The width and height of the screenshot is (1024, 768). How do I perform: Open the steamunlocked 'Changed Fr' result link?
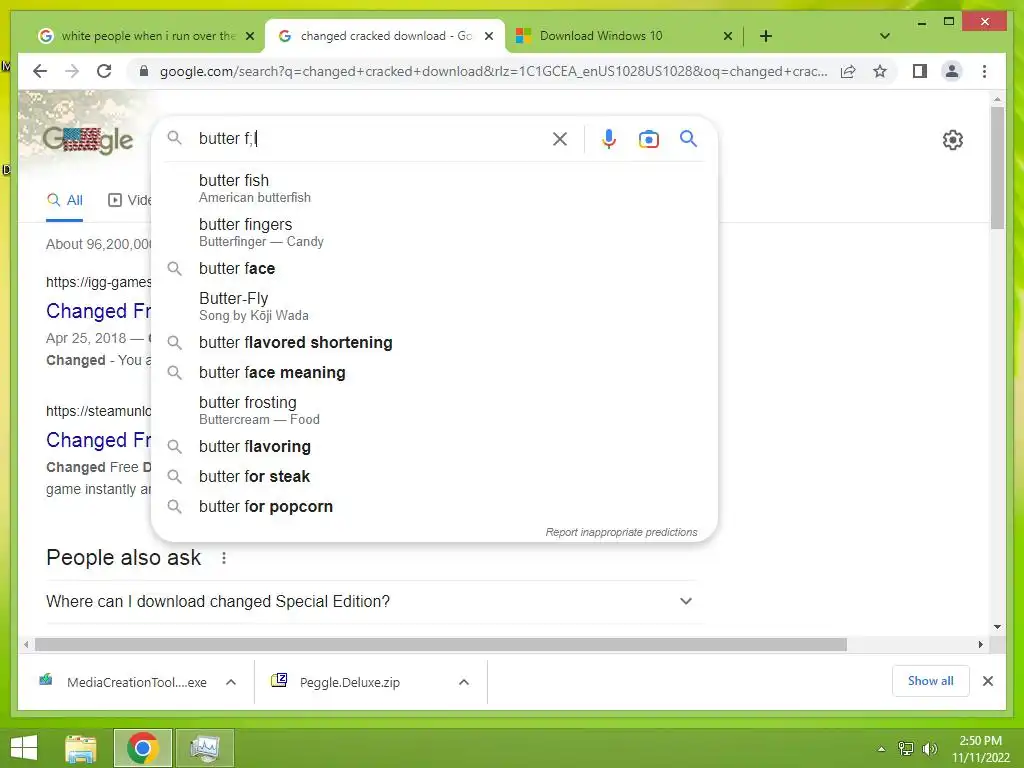click(x=98, y=440)
